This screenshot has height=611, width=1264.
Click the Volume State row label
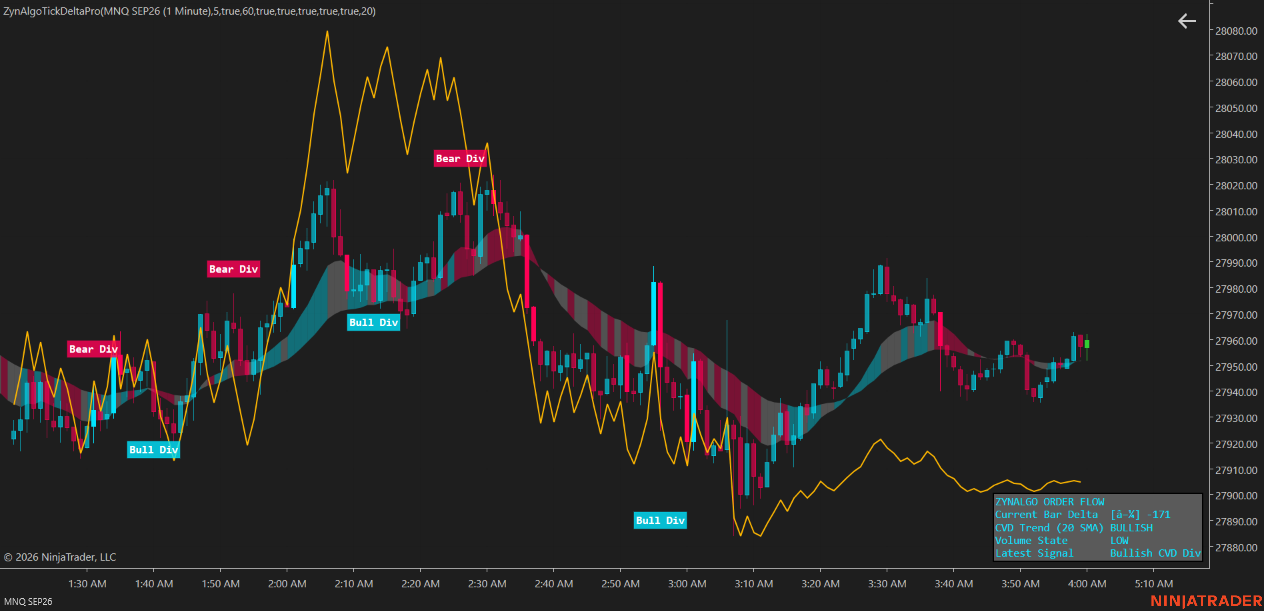pos(1031,540)
